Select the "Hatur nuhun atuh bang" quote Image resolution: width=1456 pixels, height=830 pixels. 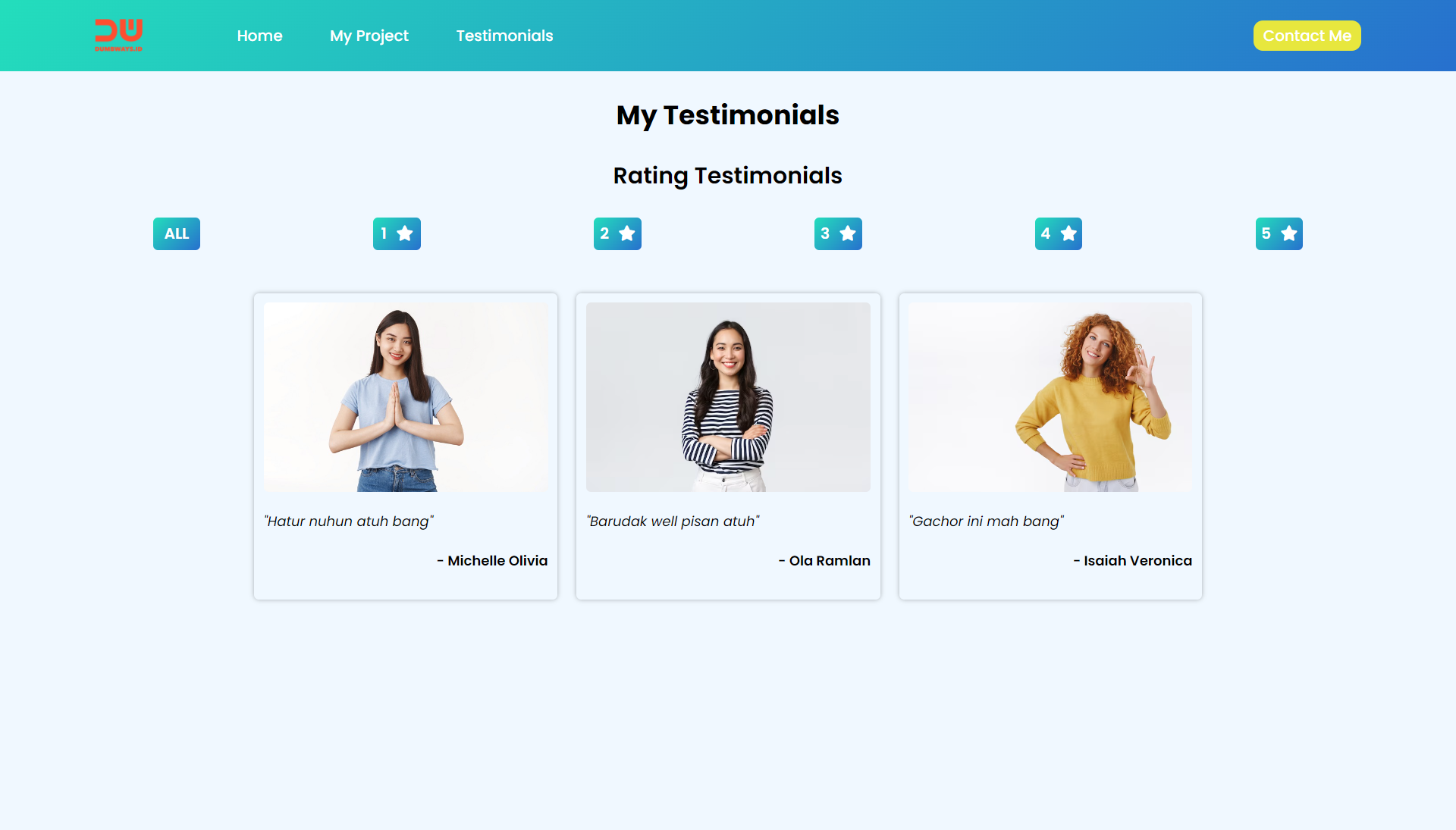click(349, 521)
